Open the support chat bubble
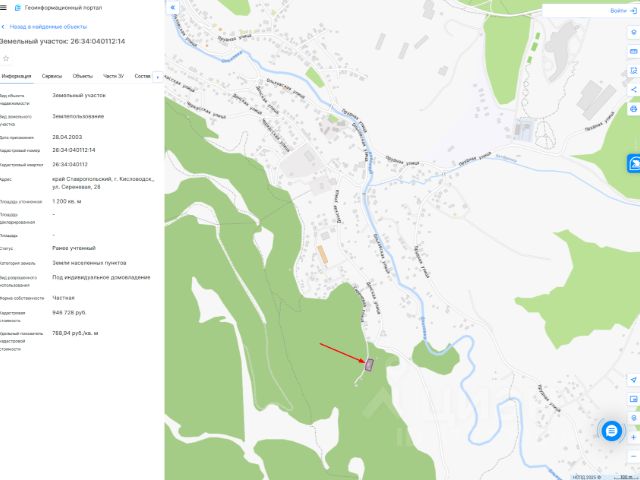The width and height of the screenshot is (640, 480). tap(611, 431)
